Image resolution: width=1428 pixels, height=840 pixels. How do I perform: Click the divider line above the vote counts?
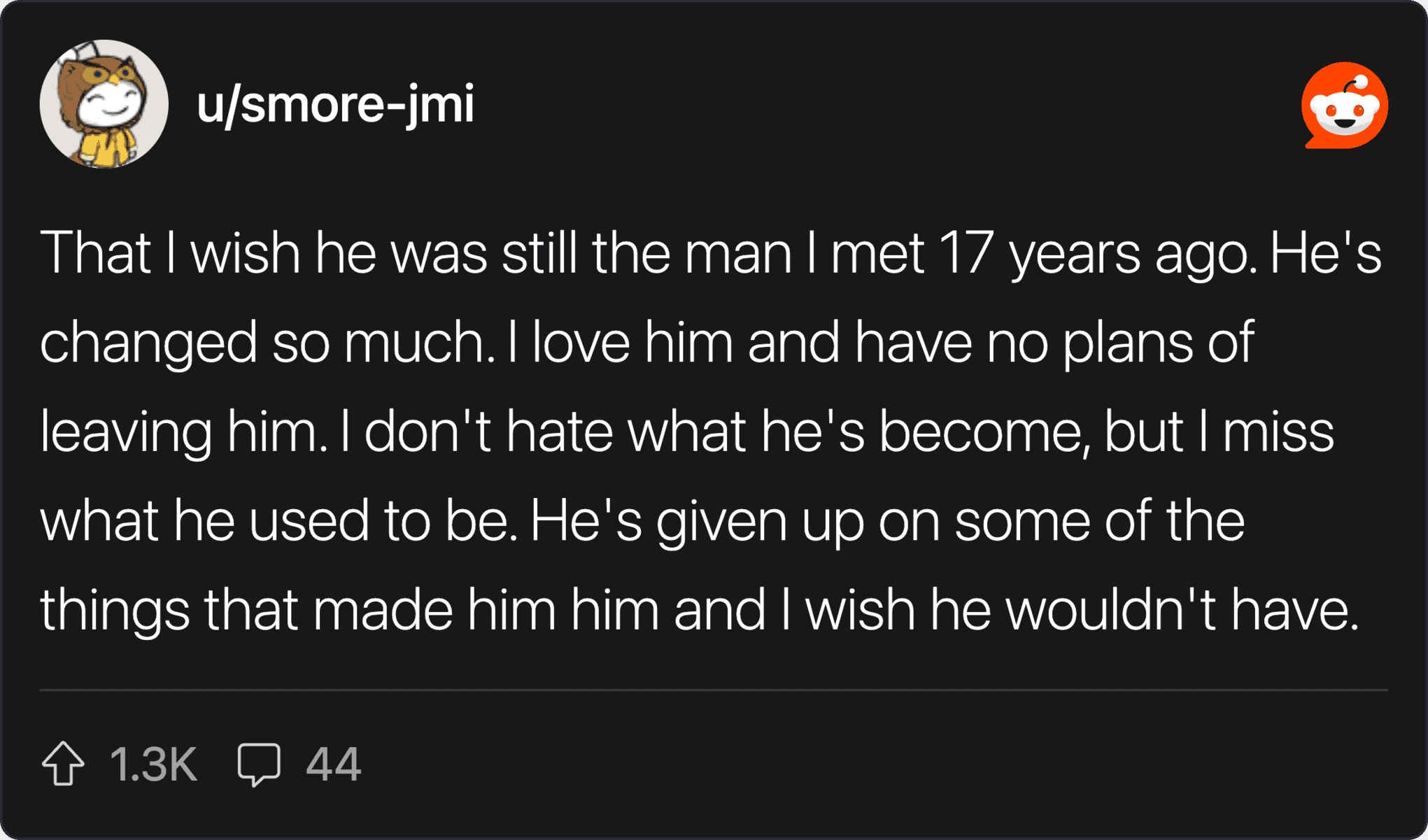(x=714, y=690)
